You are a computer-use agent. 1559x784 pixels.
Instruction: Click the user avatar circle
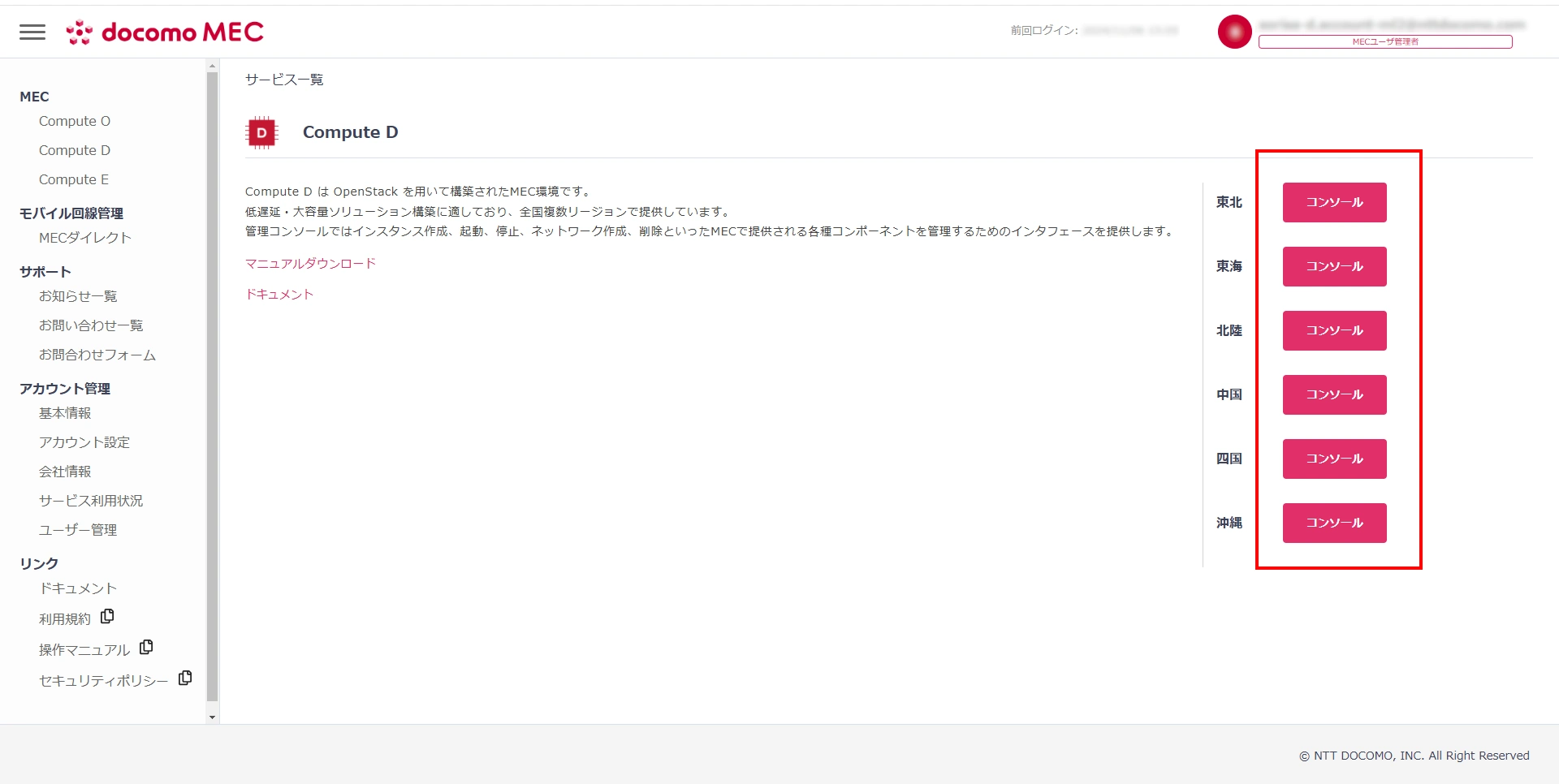pos(1234,32)
